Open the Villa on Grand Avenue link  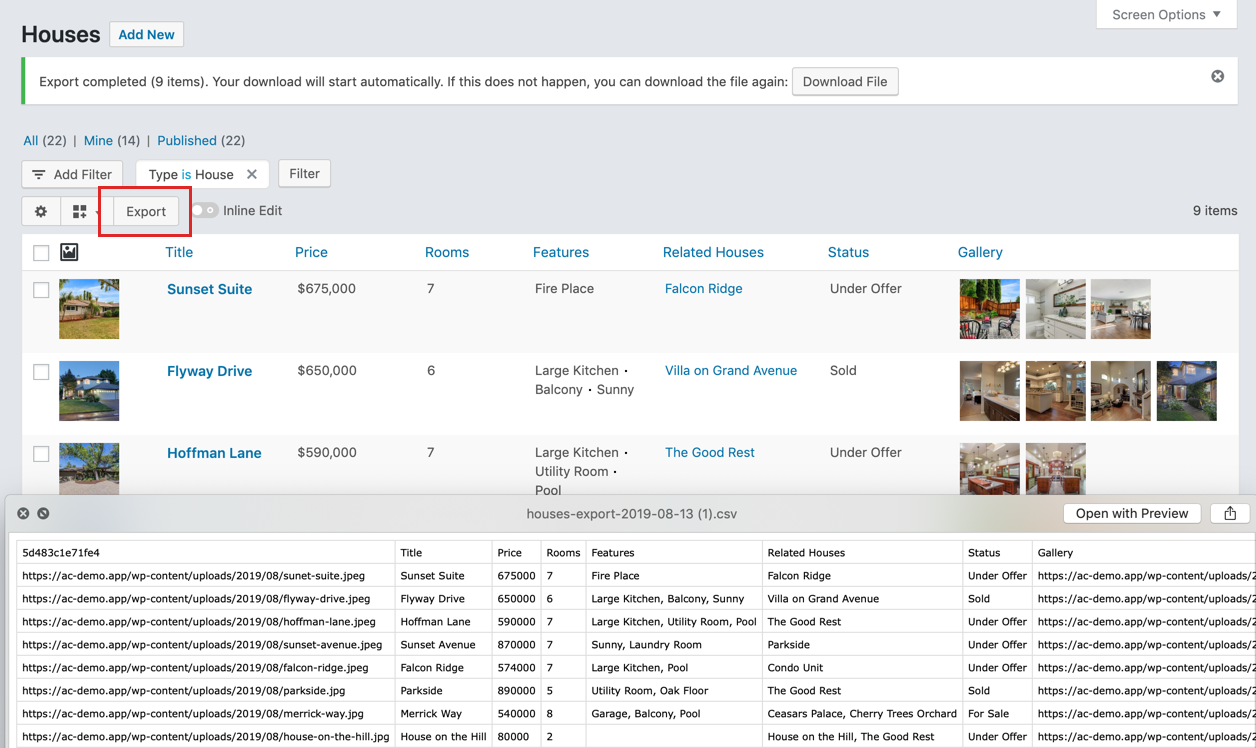(731, 370)
